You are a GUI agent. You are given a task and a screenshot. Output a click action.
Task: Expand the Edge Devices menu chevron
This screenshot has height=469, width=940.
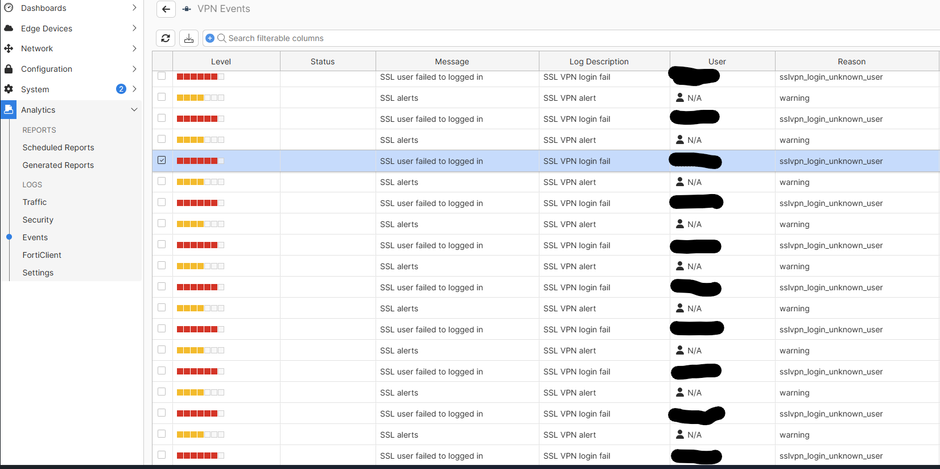pyautogui.click(x=134, y=28)
